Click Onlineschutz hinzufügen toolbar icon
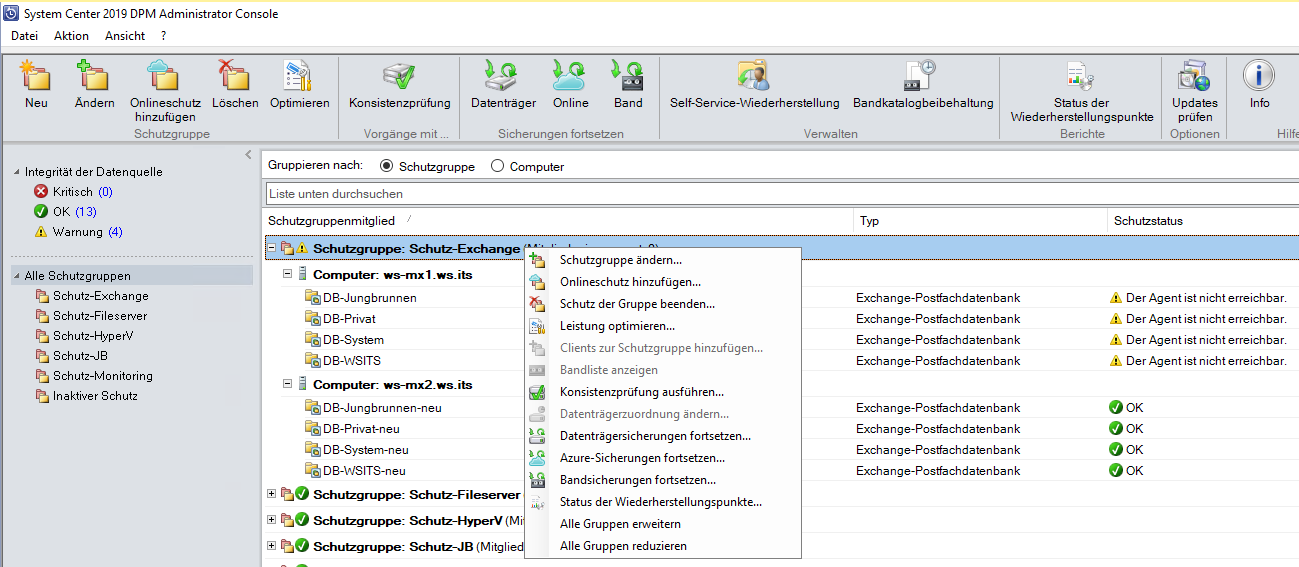The width and height of the screenshot is (1299, 567). tap(165, 76)
